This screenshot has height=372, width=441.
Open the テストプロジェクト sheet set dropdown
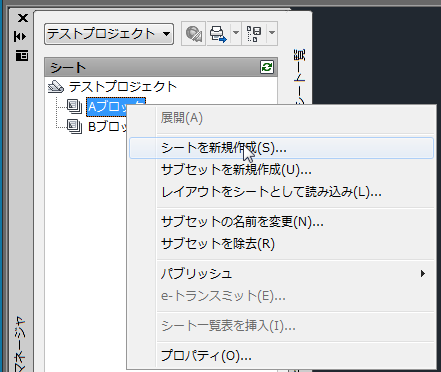click(109, 34)
